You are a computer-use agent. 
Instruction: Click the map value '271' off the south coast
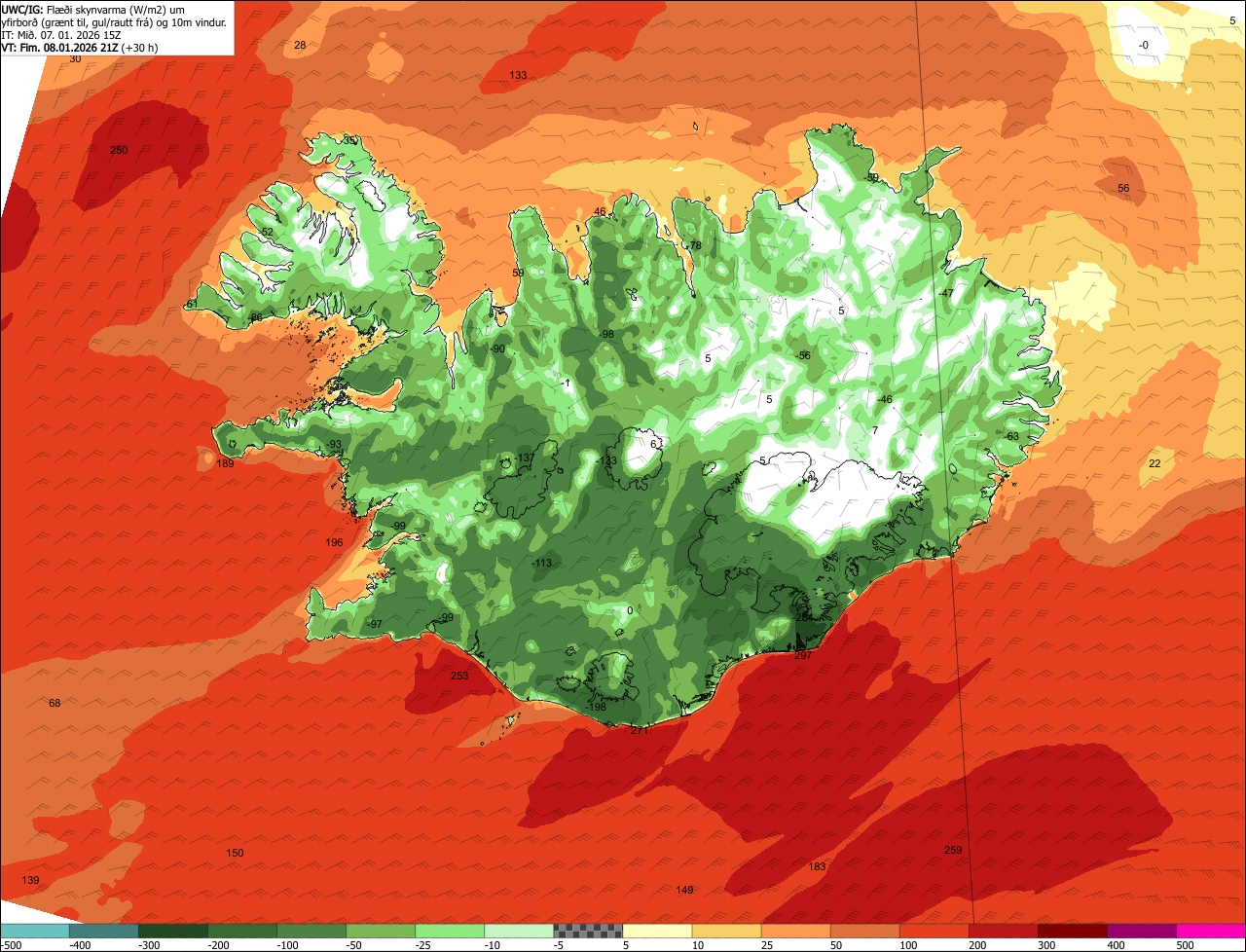point(640,729)
